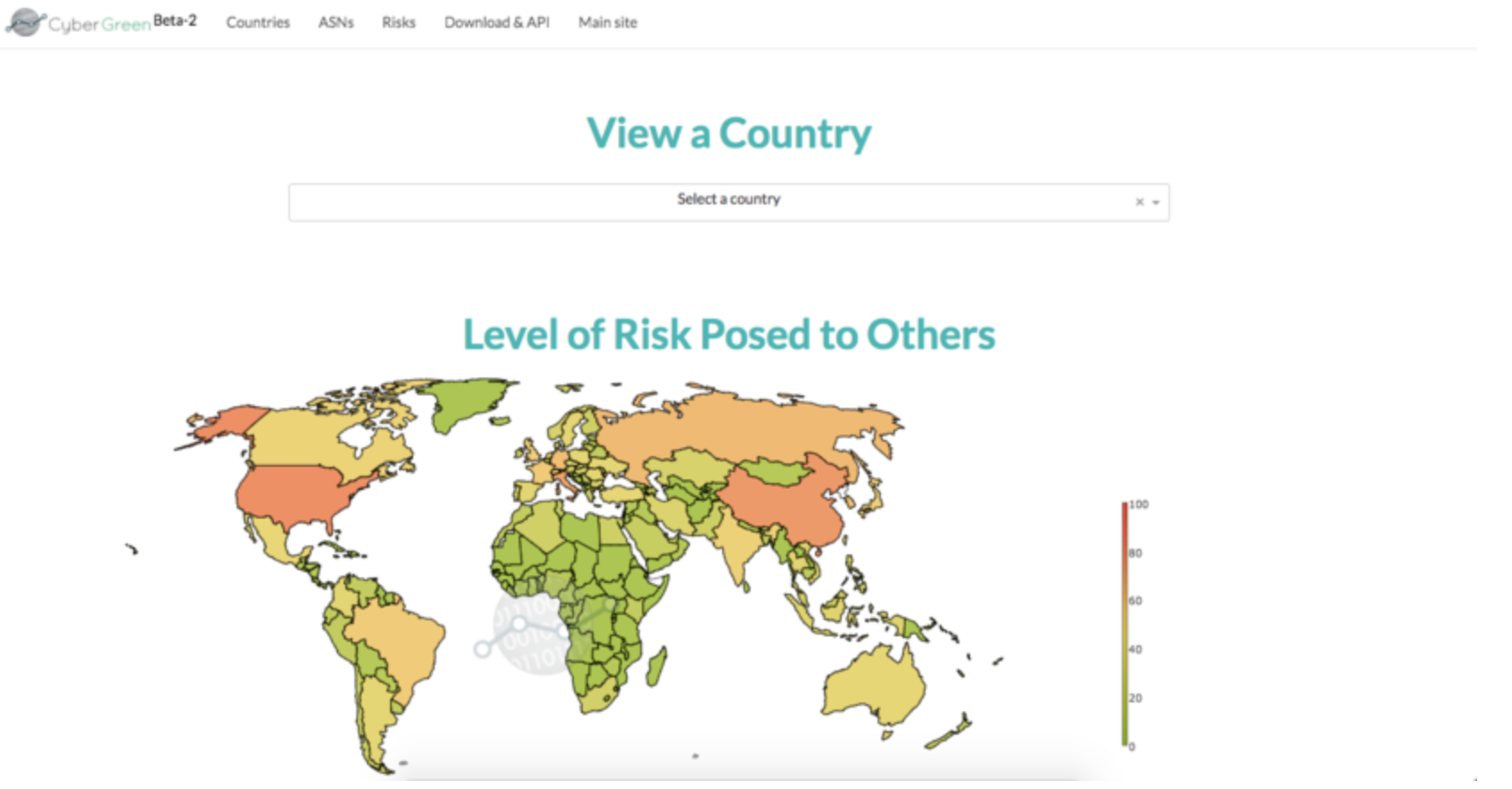1512x789 pixels.
Task: Follow the Main site link
Action: click(x=608, y=22)
